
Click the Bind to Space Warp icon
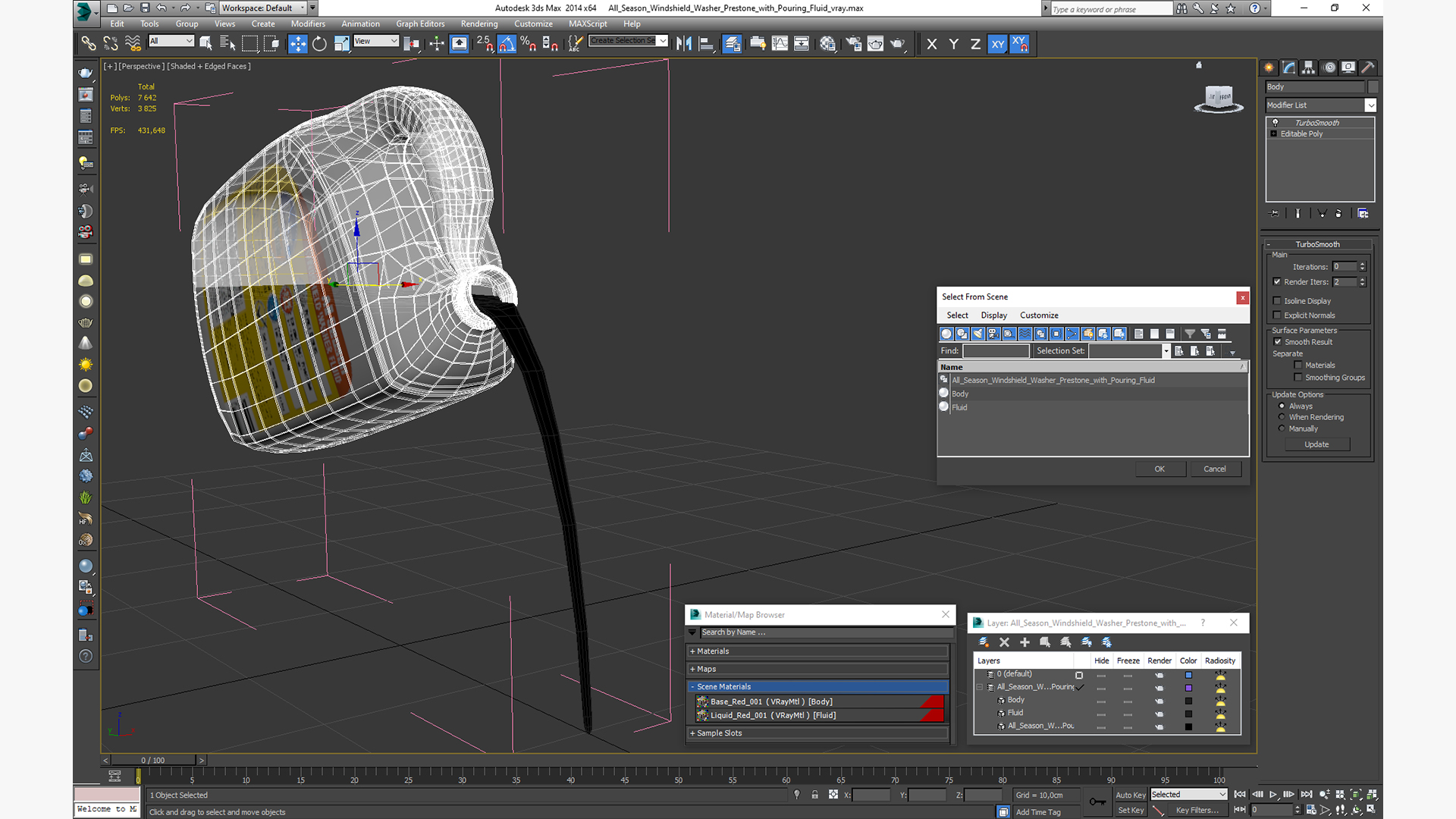tap(133, 44)
